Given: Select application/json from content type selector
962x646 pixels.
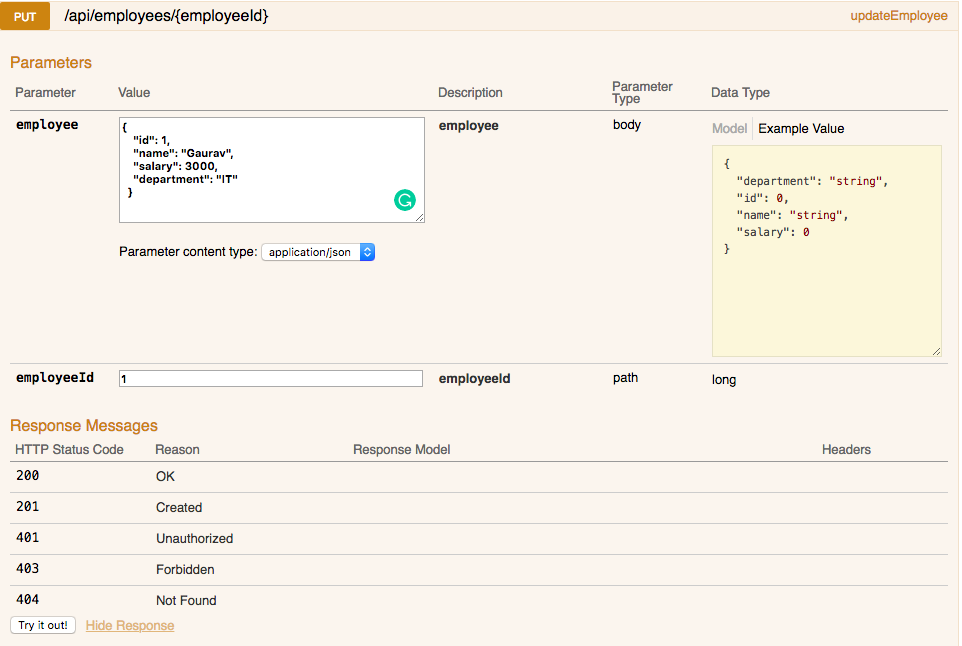Looking at the screenshot, I should pyautogui.click(x=310, y=252).
